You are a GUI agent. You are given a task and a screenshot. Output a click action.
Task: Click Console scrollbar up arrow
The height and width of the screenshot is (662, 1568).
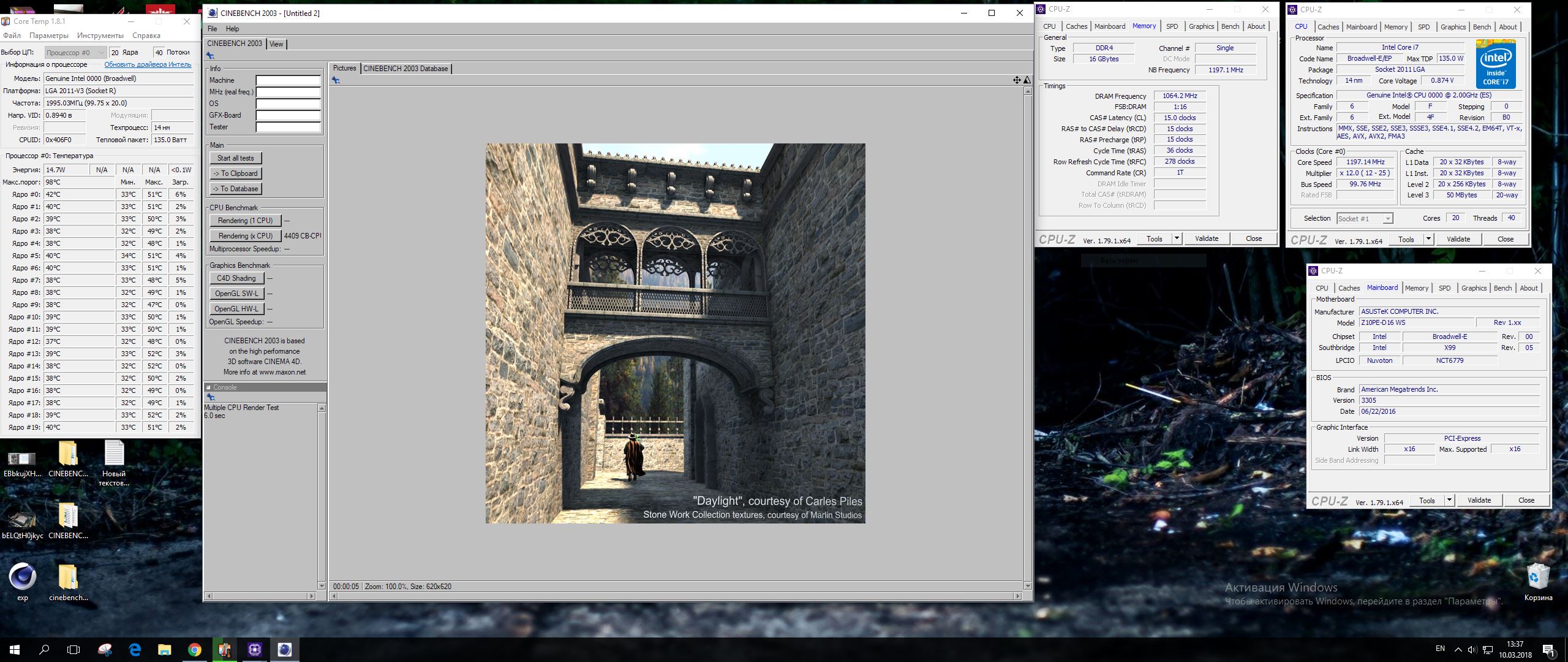322,408
